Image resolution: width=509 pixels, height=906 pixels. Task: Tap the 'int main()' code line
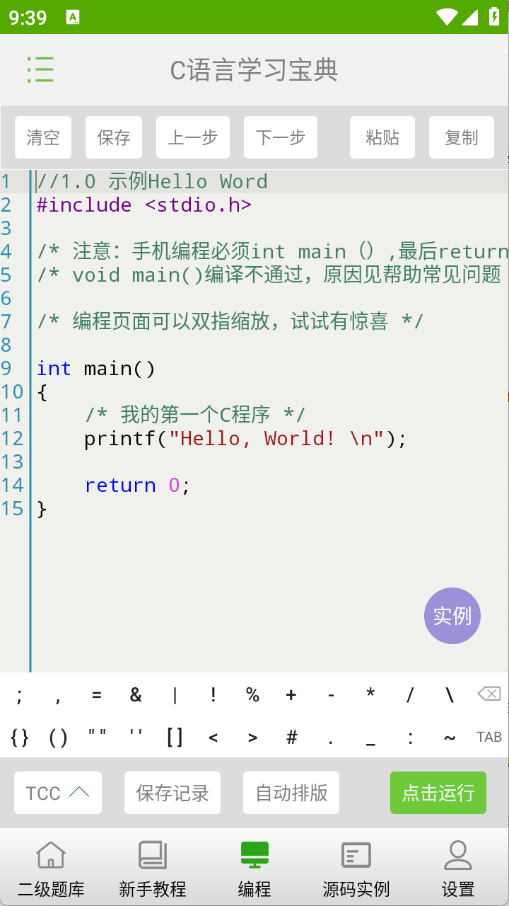[96, 369]
